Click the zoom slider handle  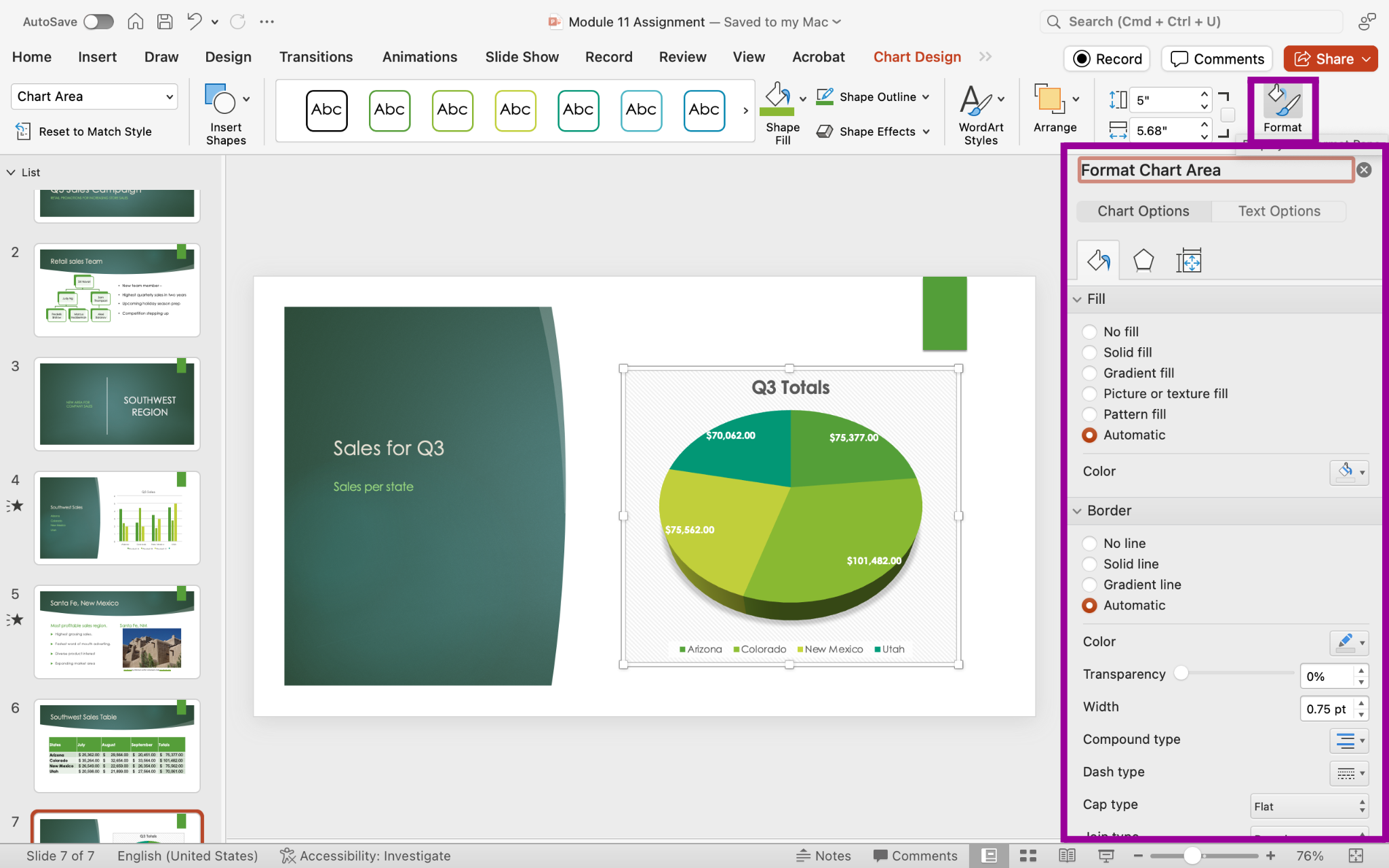pos(1192,856)
